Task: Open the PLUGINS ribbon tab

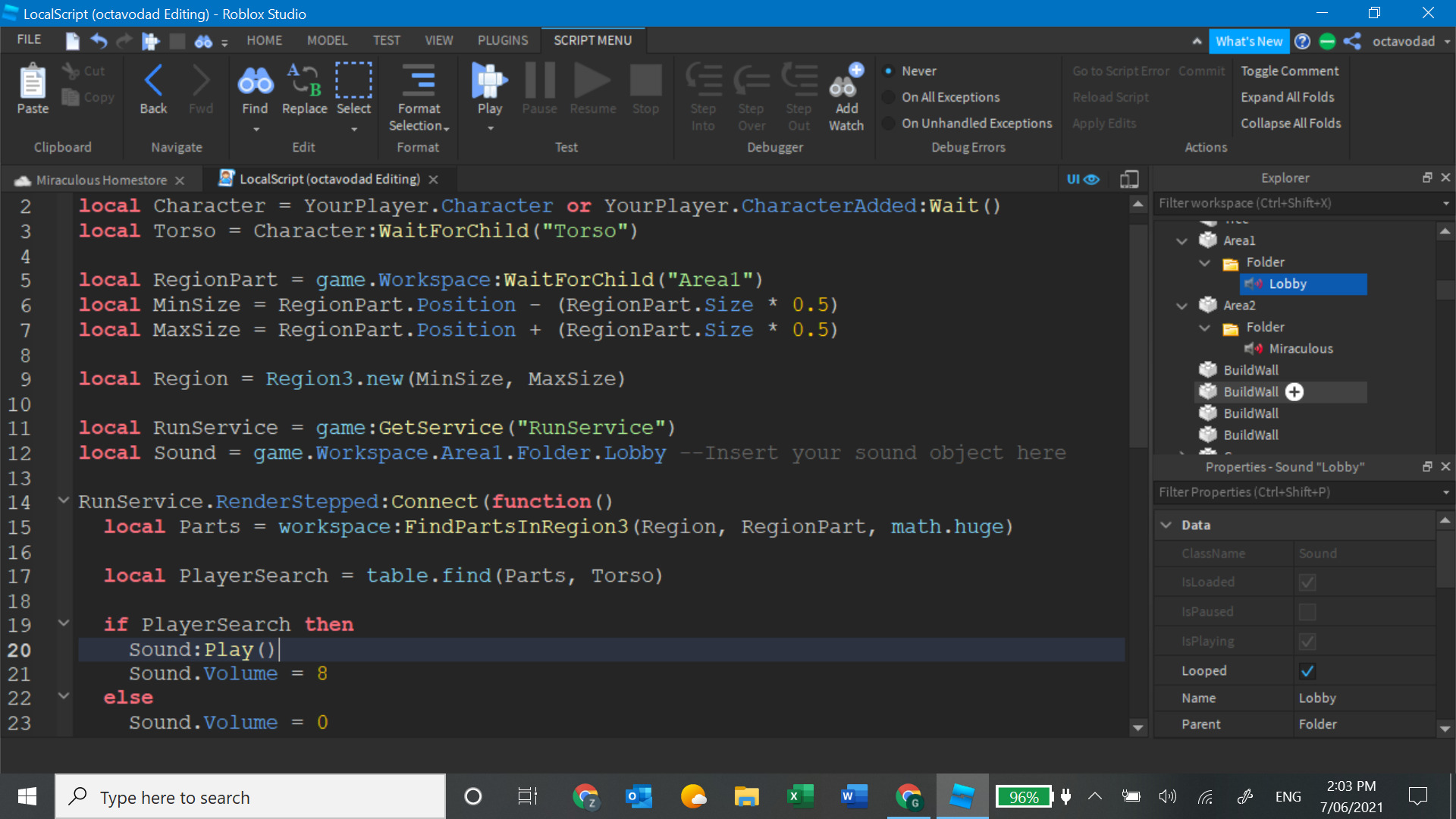Action: coord(503,40)
